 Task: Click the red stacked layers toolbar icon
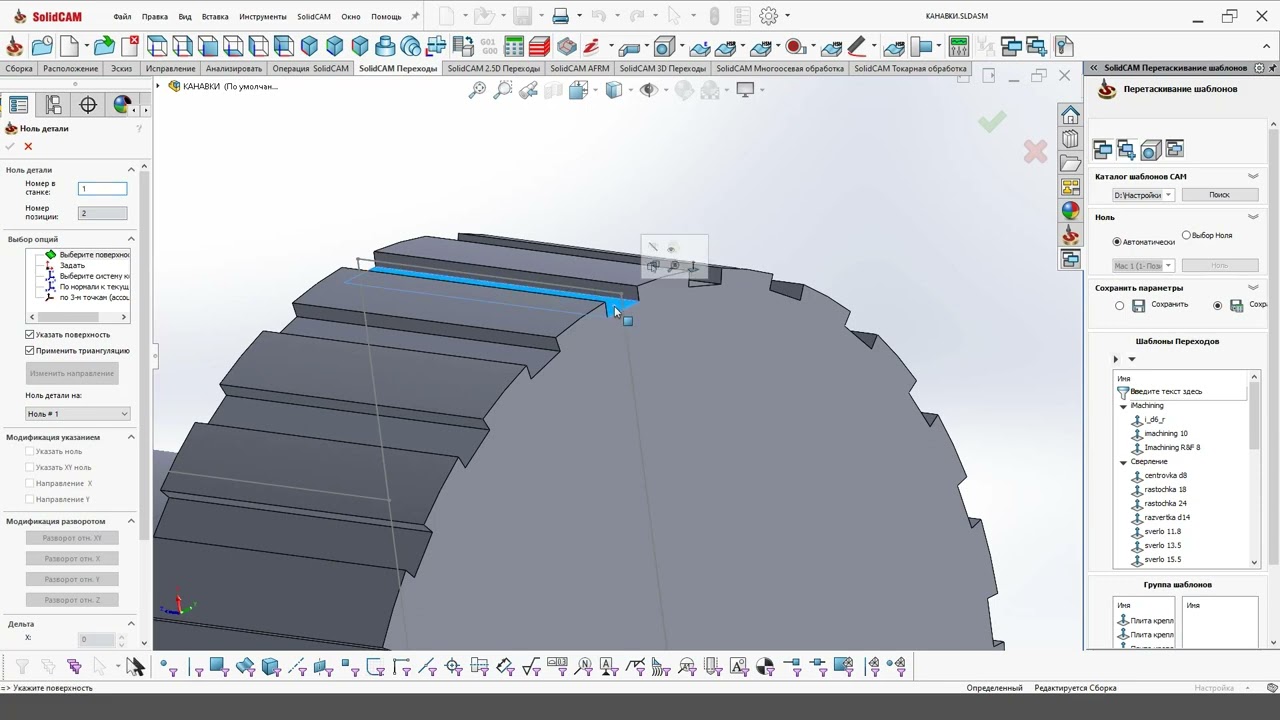click(539, 46)
